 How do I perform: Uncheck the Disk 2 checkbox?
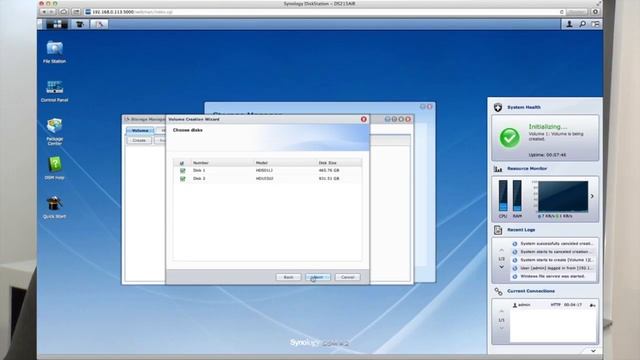coord(182,178)
